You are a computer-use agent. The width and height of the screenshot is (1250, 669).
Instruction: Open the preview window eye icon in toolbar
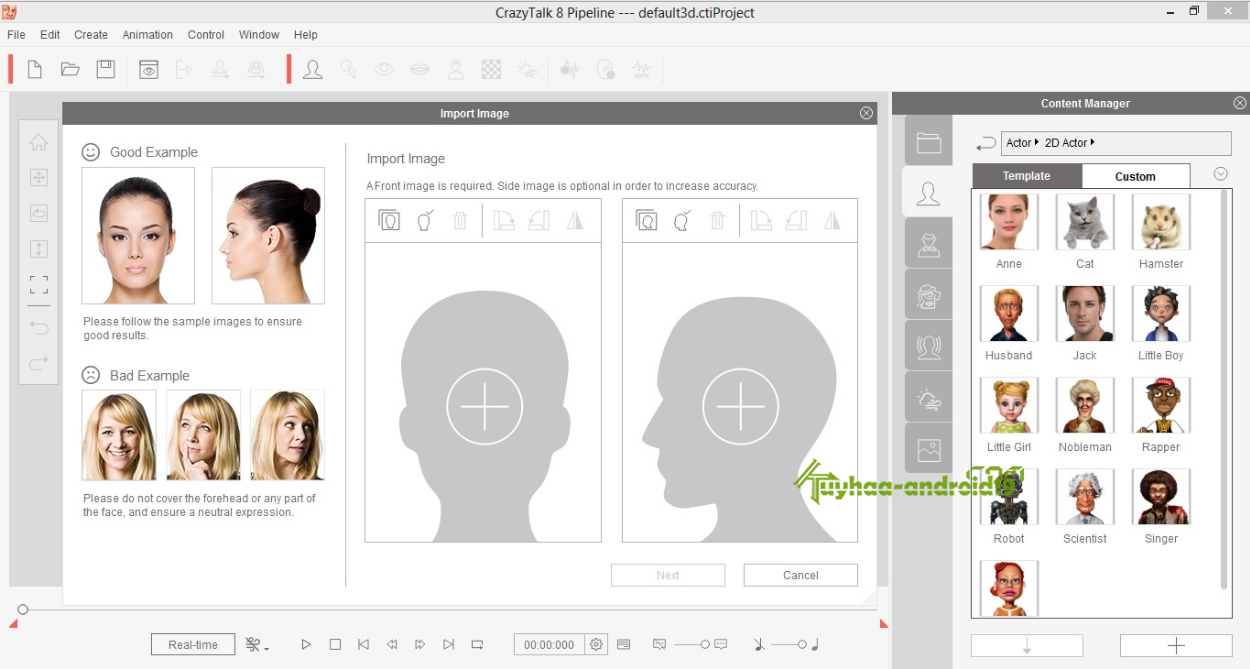[x=149, y=69]
